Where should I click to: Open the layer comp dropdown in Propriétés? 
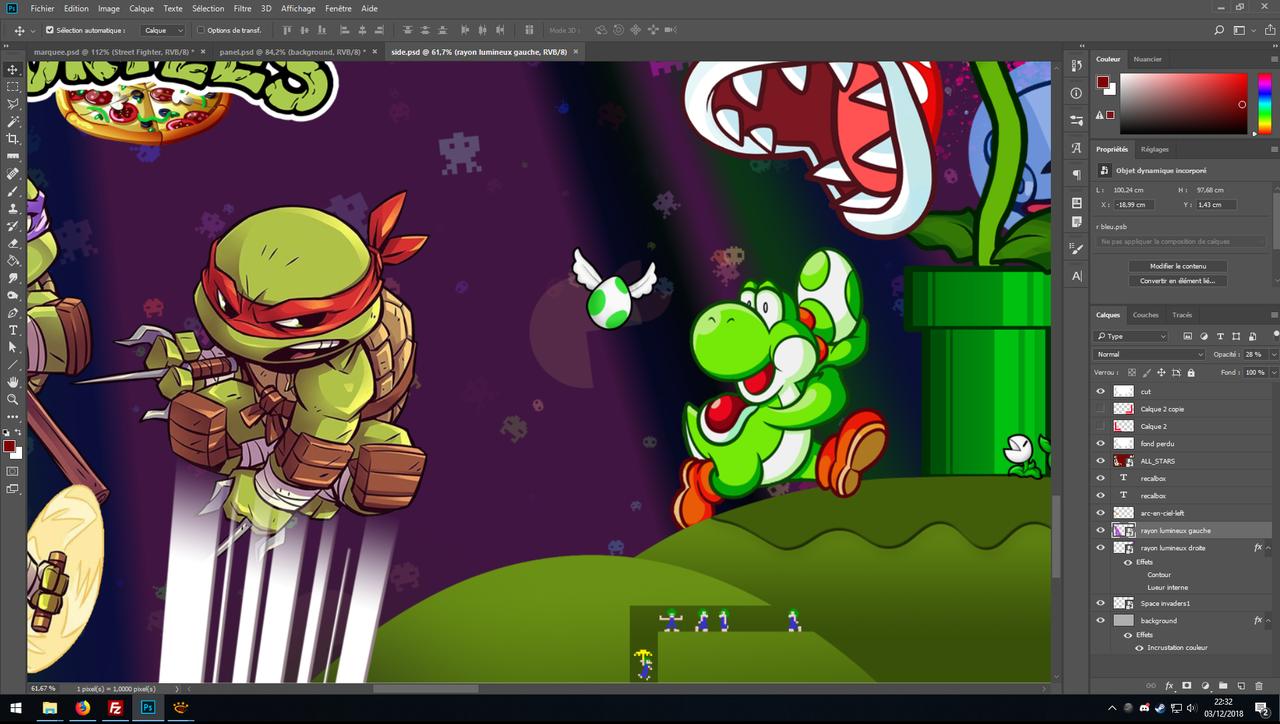pyautogui.click(x=1181, y=242)
